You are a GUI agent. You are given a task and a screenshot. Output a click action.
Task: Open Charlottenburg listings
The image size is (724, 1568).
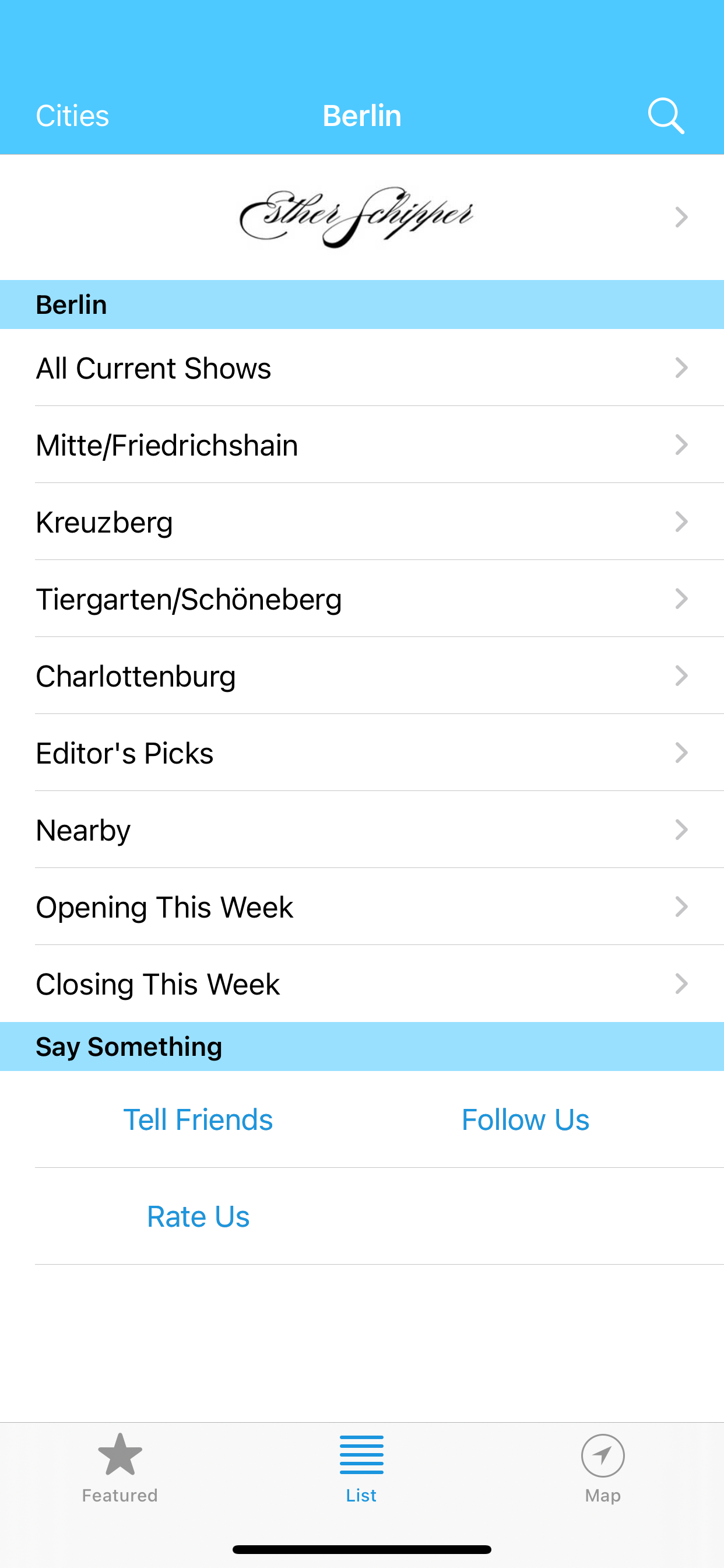pos(136,676)
